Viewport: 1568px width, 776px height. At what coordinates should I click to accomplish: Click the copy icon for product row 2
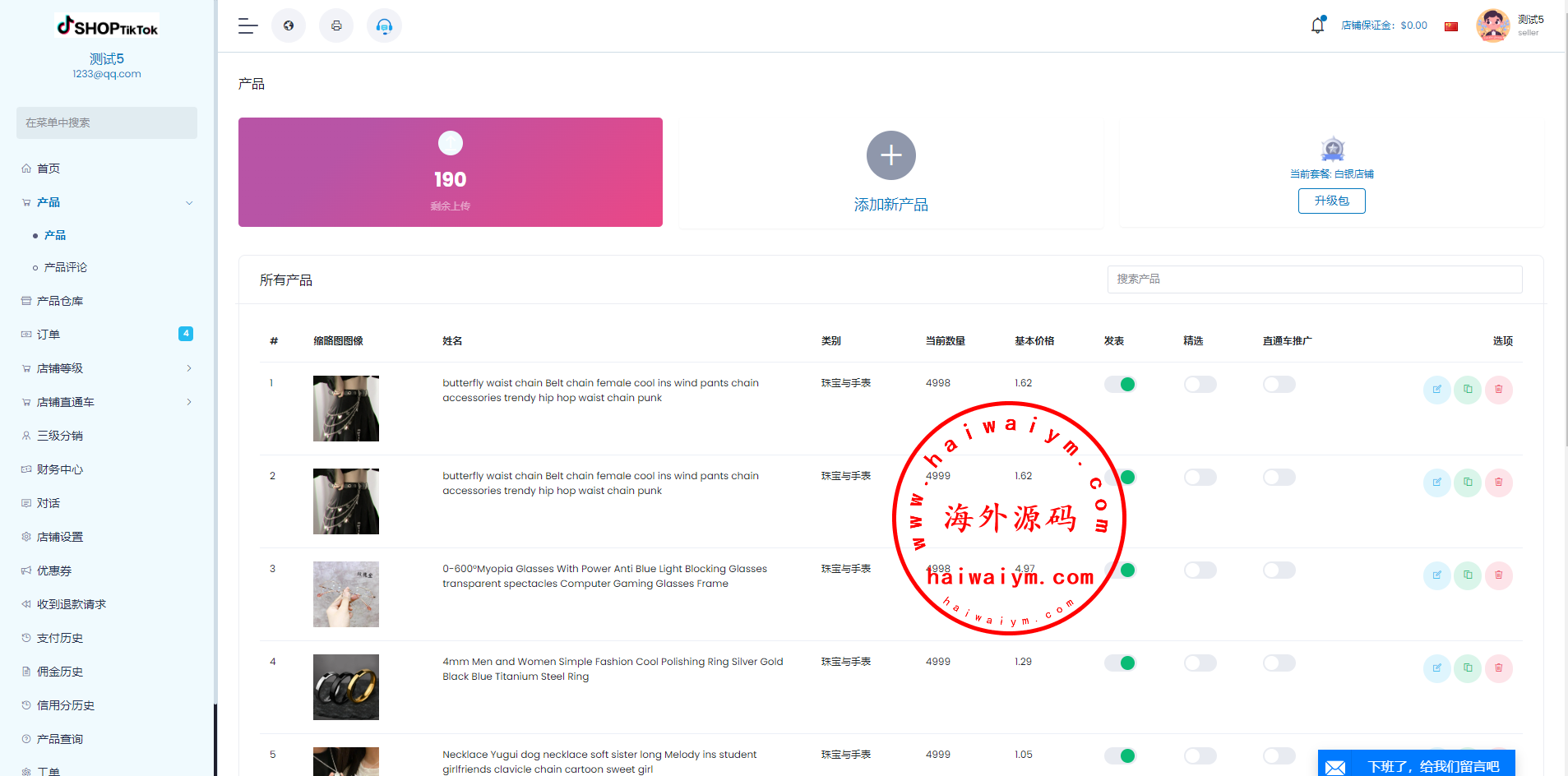coord(1468,483)
